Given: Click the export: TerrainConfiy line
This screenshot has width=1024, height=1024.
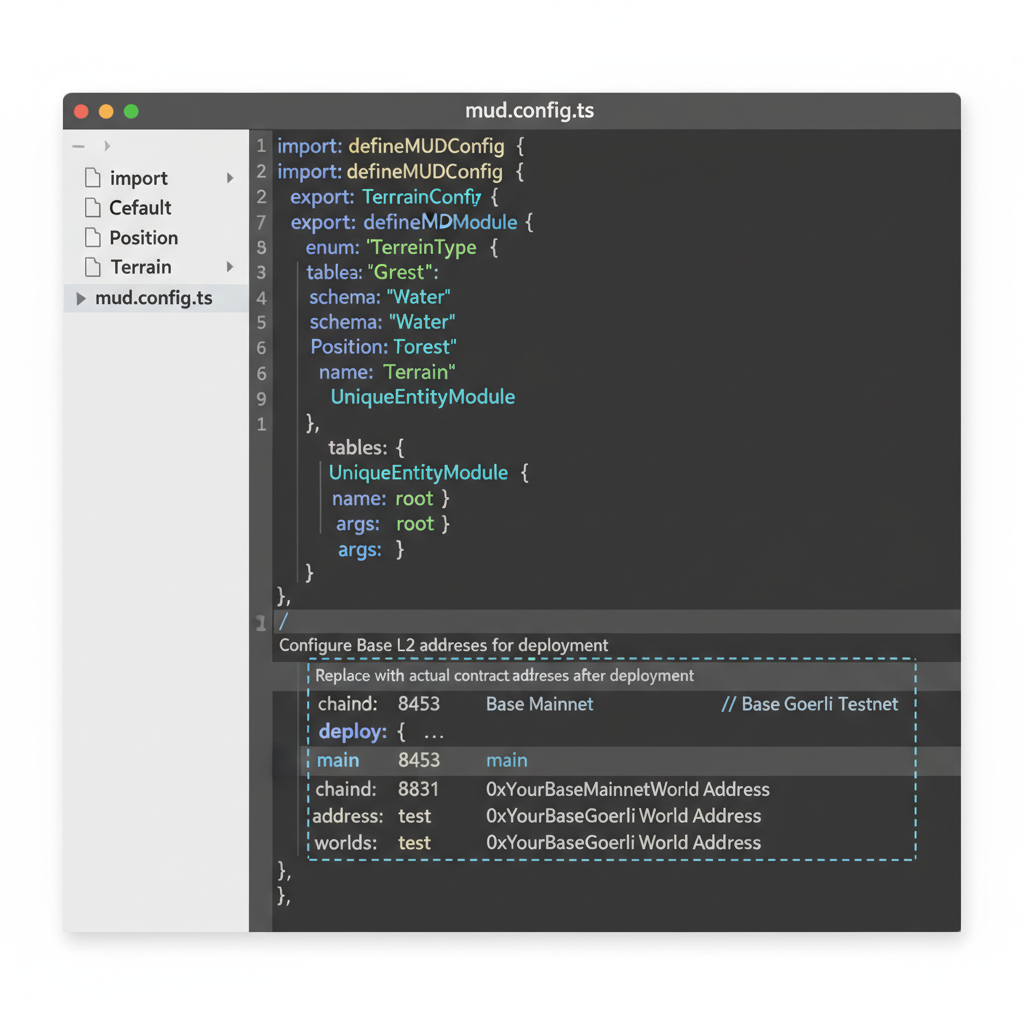Looking at the screenshot, I should tap(394, 197).
